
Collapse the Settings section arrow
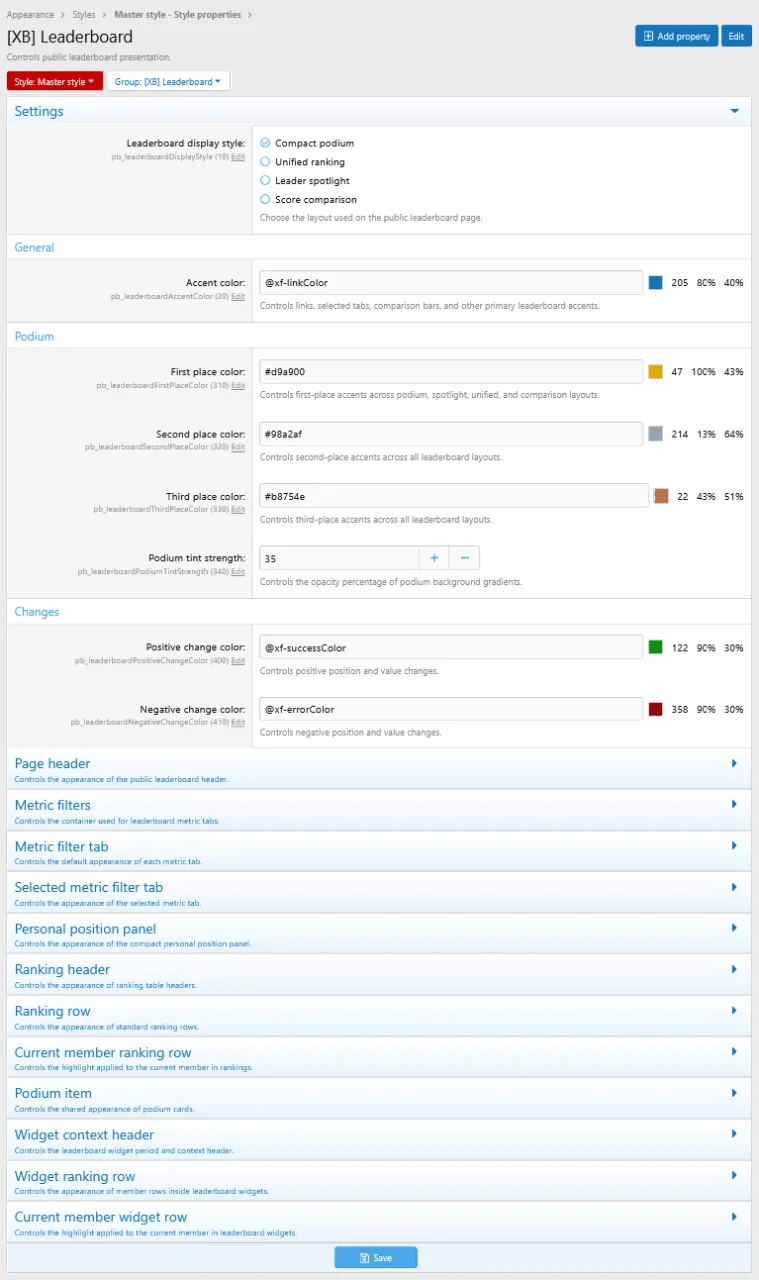(x=735, y=111)
